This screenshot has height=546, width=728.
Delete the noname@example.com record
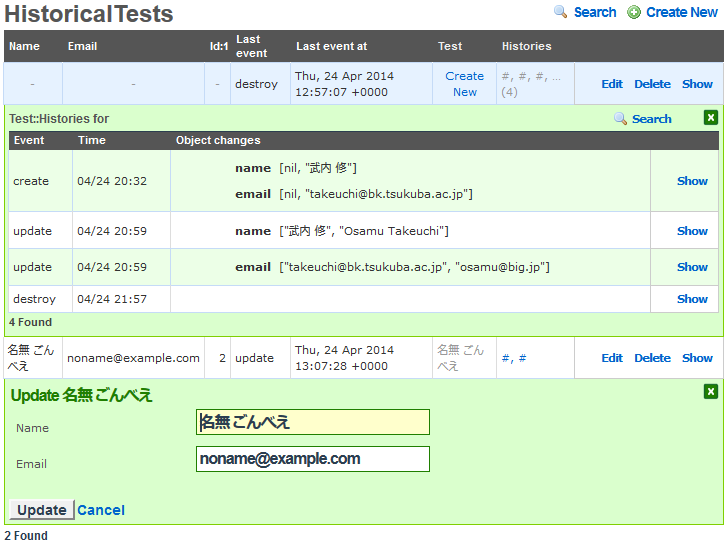click(652, 358)
